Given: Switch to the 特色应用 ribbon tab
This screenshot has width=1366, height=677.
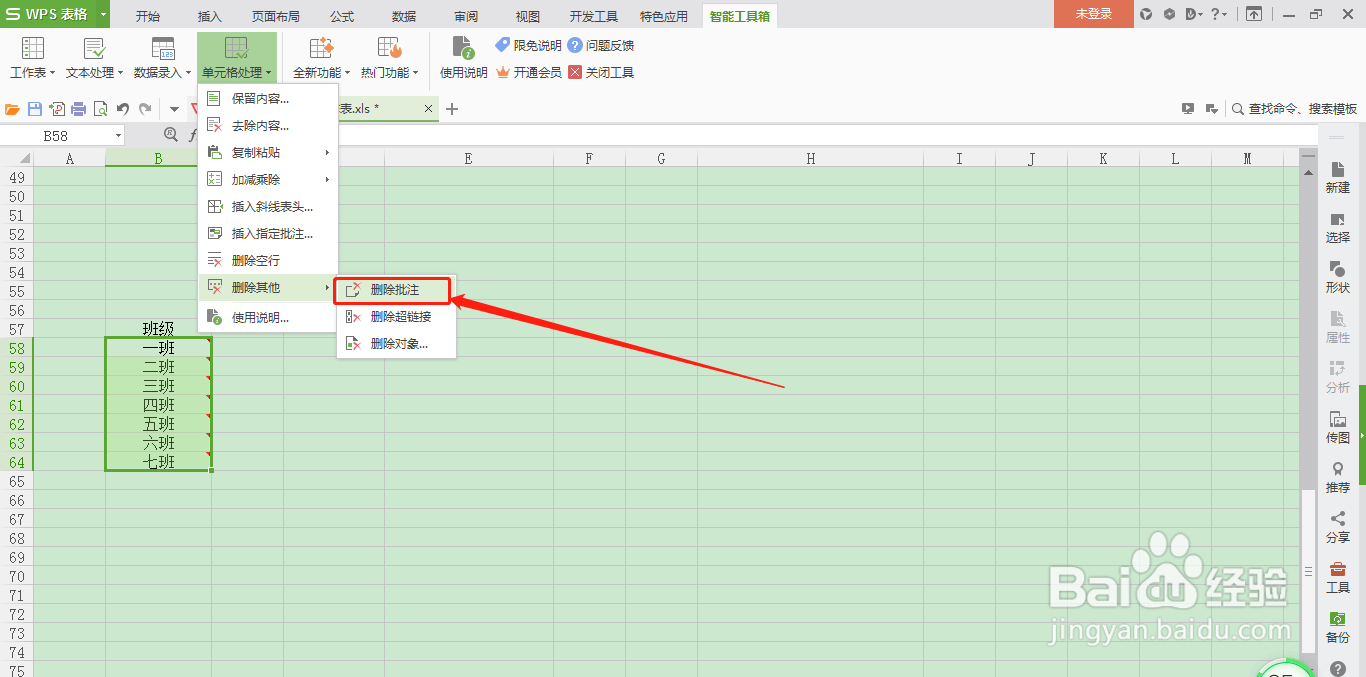Looking at the screenshot, I should (x=664, y=15).
